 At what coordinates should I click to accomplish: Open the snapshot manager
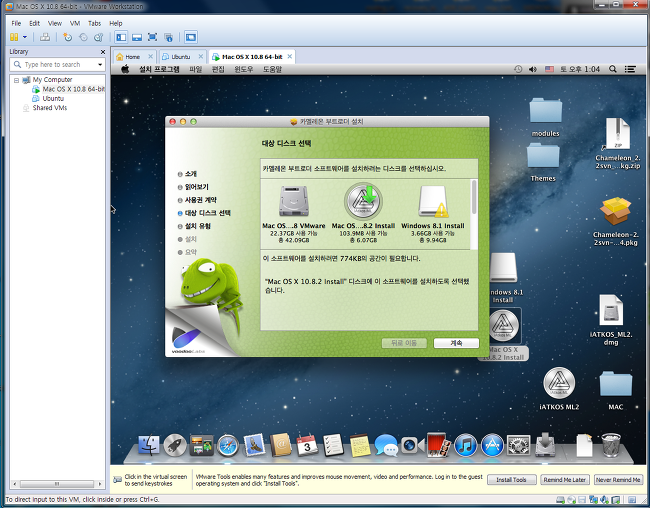coord(98,37)
